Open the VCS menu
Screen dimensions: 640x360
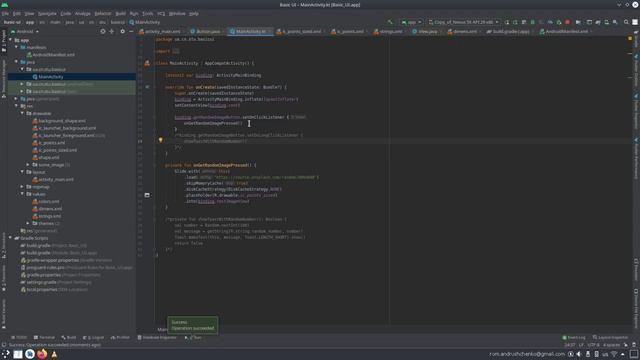[x=161, y=13]
